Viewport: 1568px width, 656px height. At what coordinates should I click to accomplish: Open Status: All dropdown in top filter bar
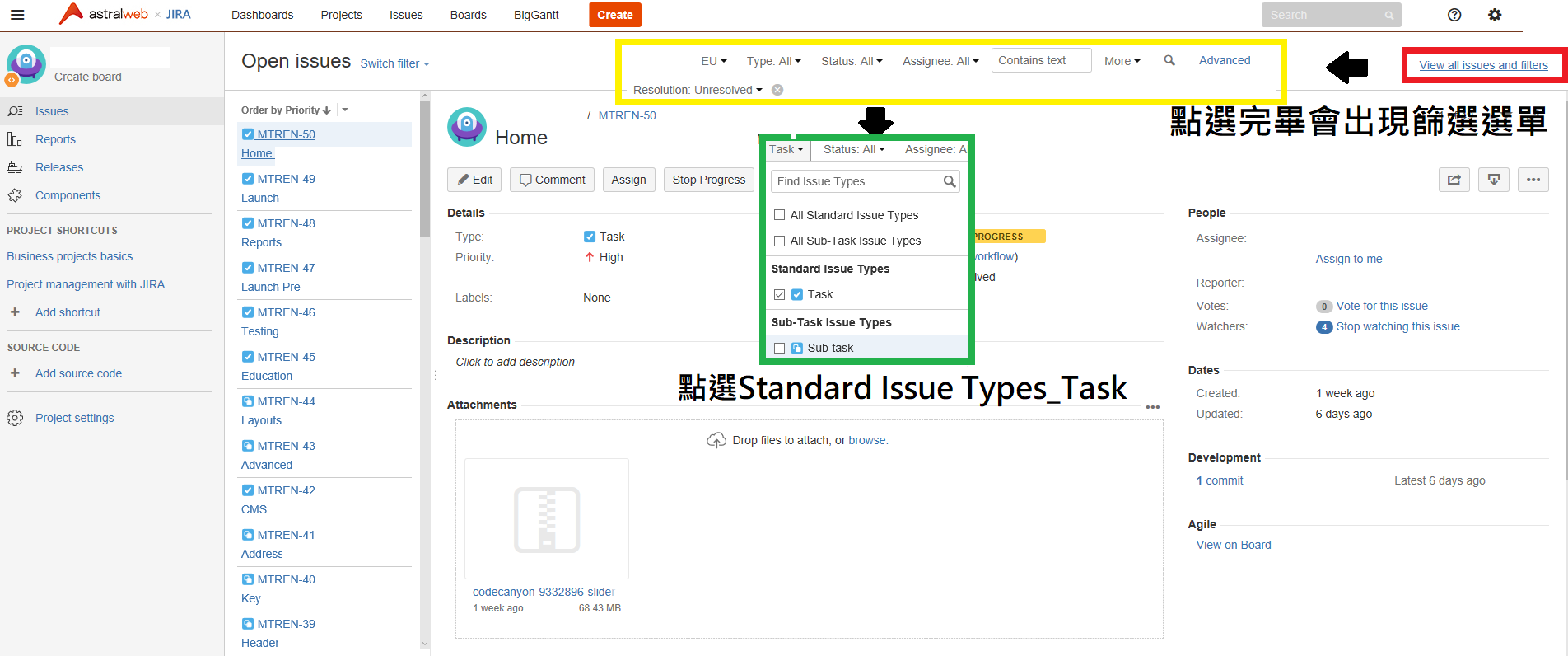tap(852, 61)
